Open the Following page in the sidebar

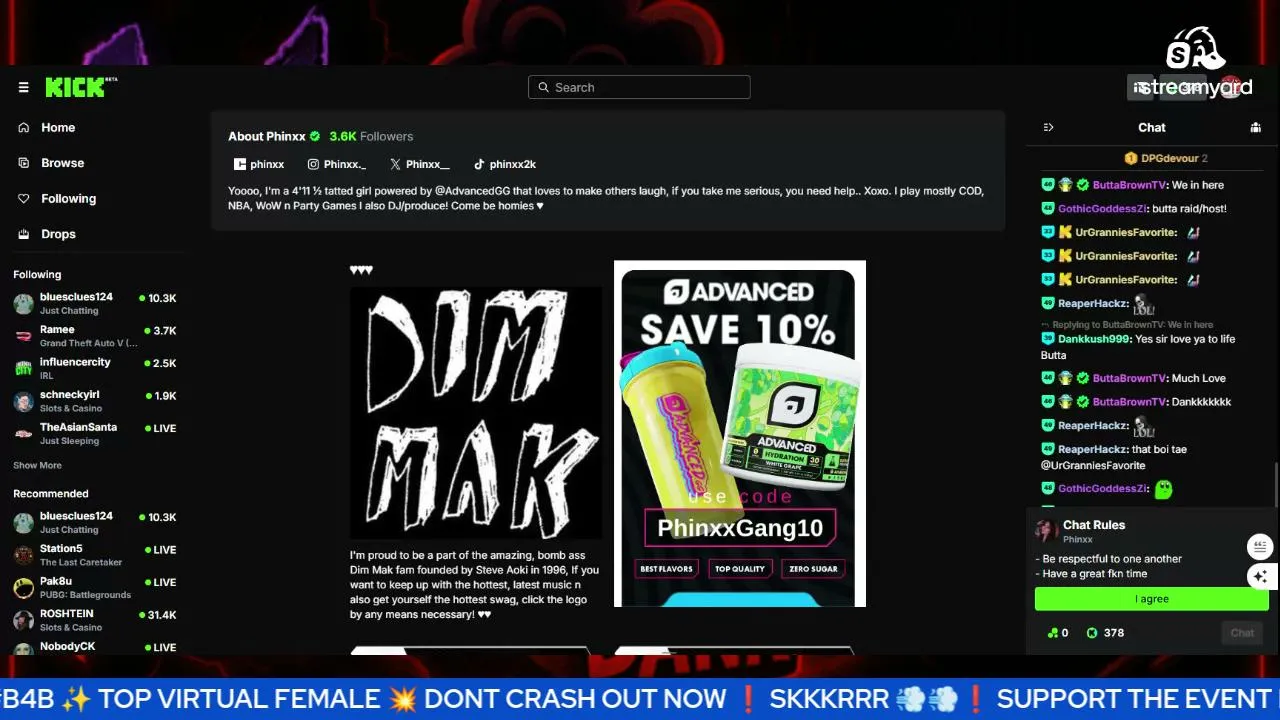tap(68, 199)
